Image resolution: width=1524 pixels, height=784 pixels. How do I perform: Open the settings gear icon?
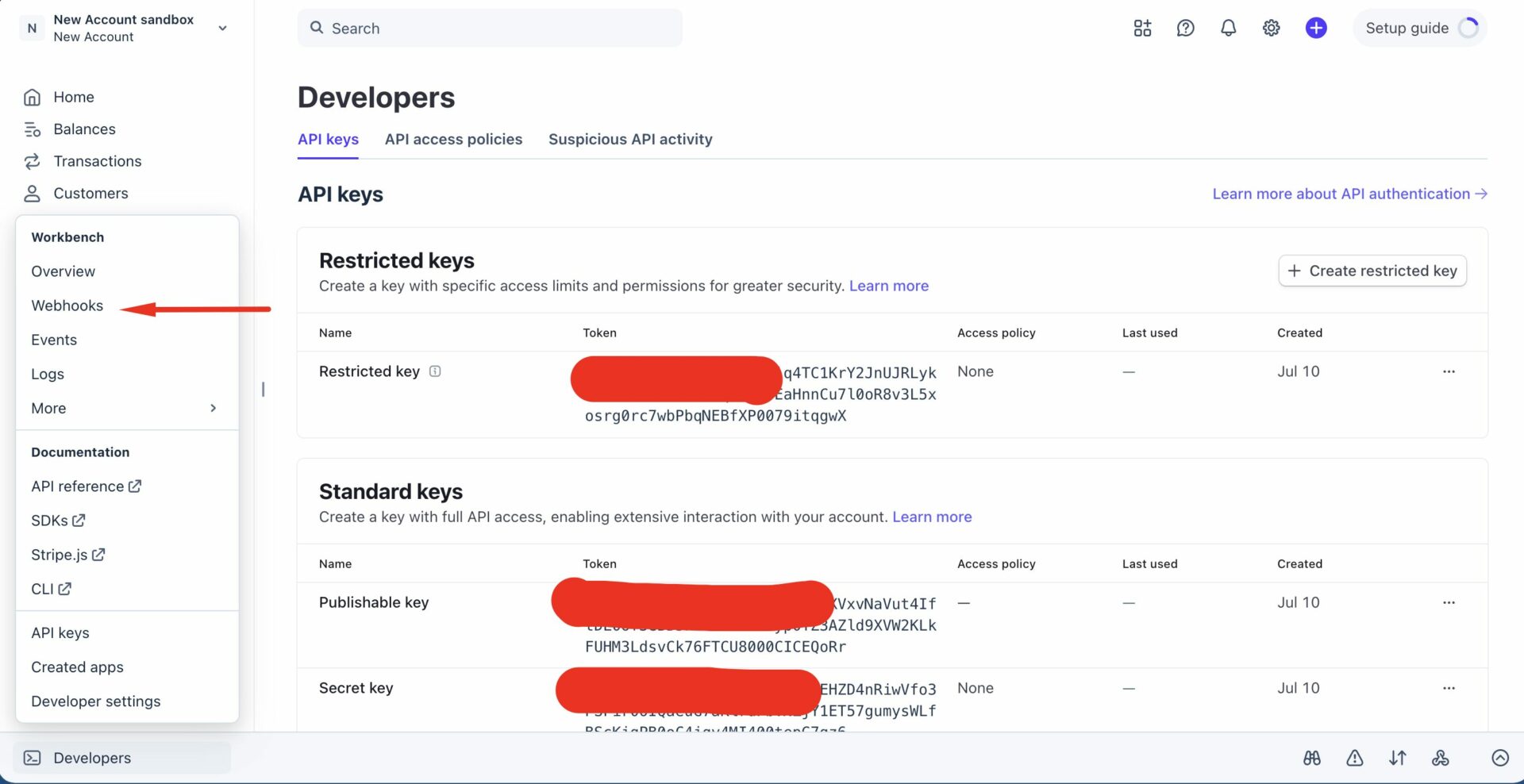[x=1271, y=29]
